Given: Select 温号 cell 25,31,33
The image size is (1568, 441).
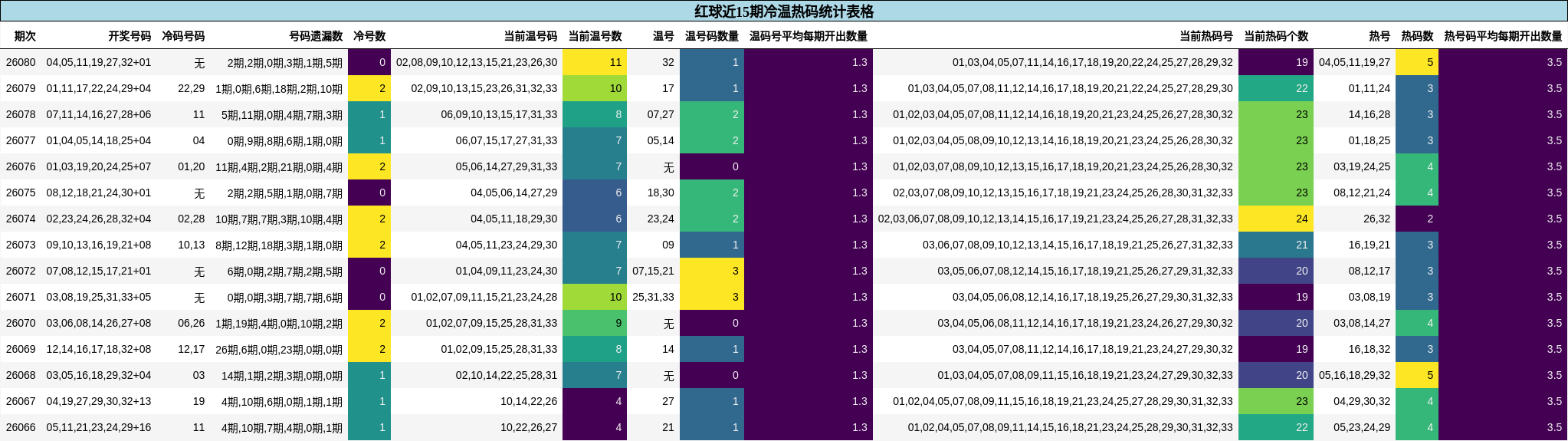Looking at the screenshot, I should [653, 297].
